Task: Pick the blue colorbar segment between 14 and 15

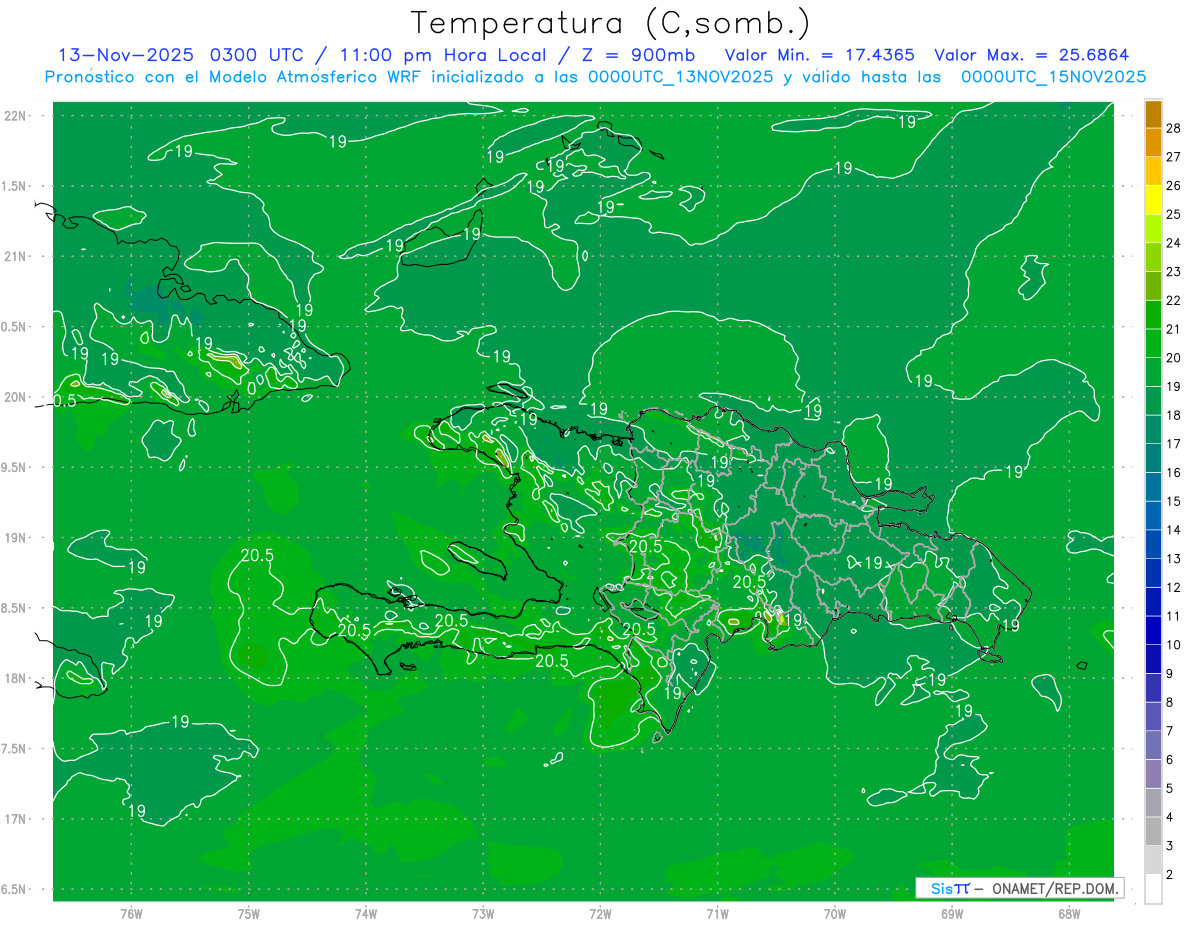Action: click(x=1153, y=516)
